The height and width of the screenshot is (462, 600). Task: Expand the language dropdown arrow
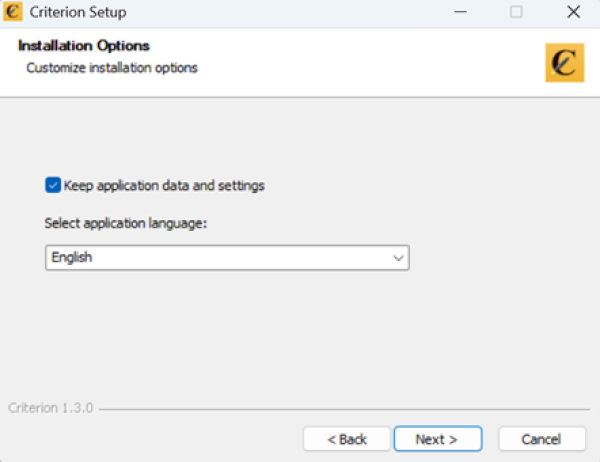pos(399,258)
